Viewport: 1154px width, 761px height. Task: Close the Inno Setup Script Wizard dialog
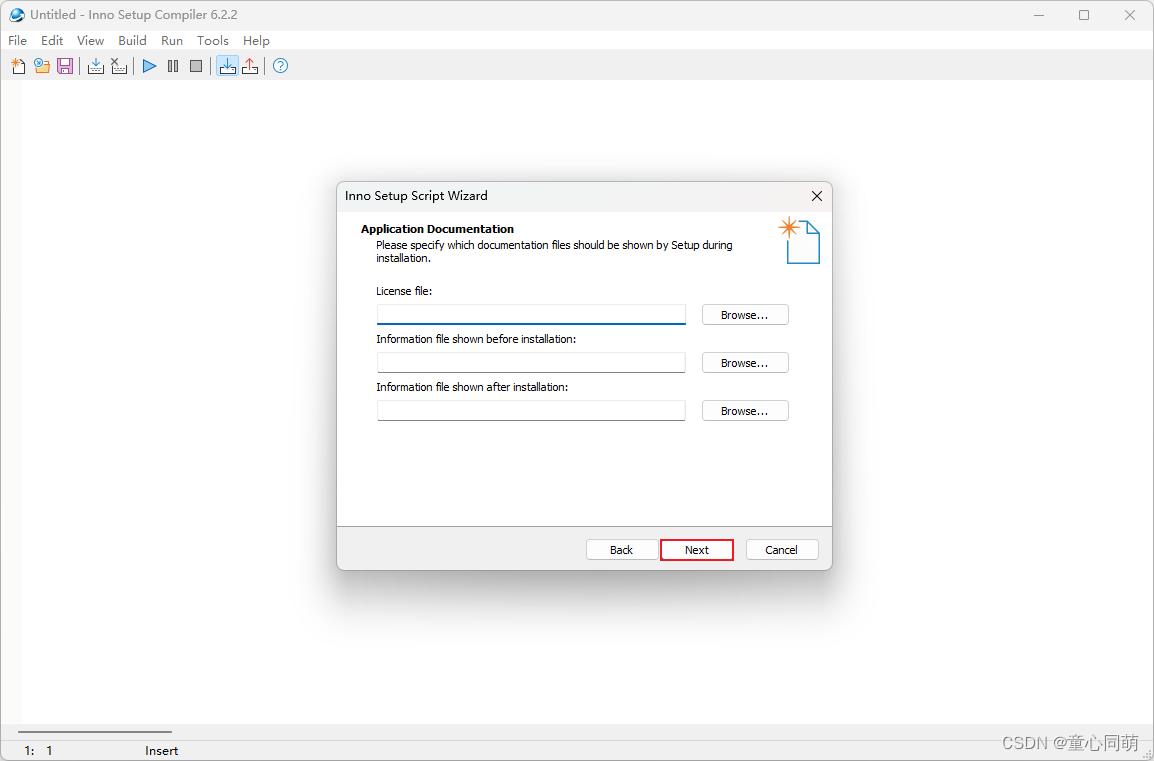tap(816, 196)
